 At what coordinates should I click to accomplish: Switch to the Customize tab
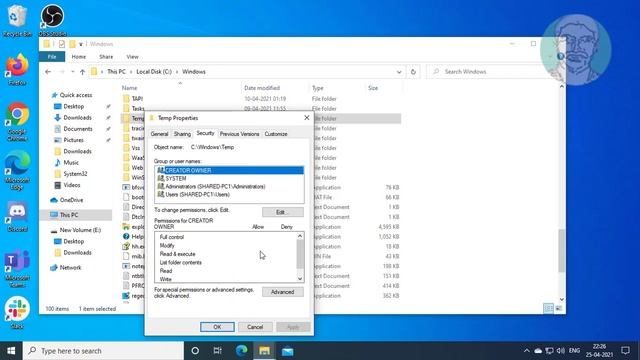tap(276, 134)
